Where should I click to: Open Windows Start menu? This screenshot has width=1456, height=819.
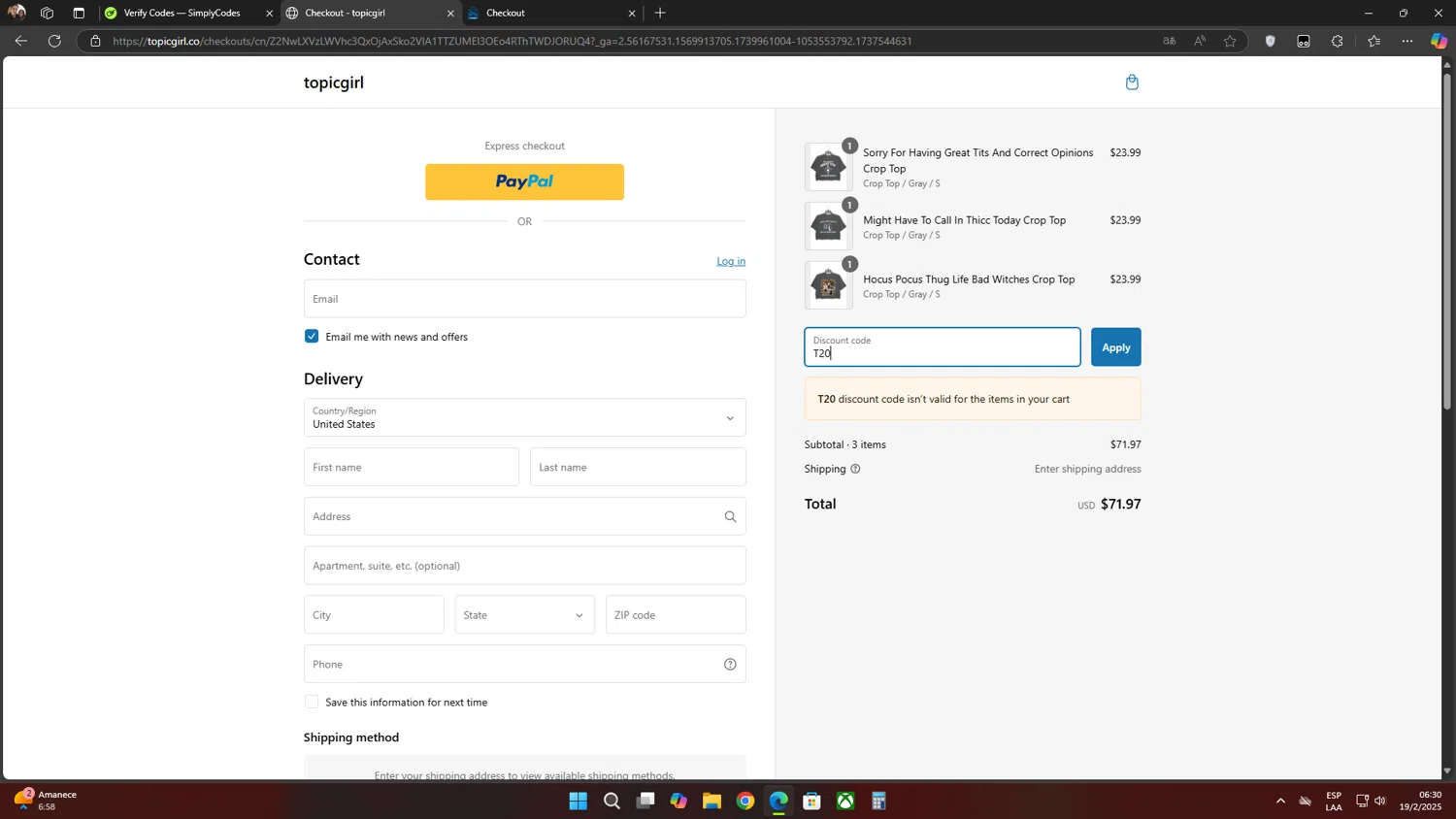point(579,802)
